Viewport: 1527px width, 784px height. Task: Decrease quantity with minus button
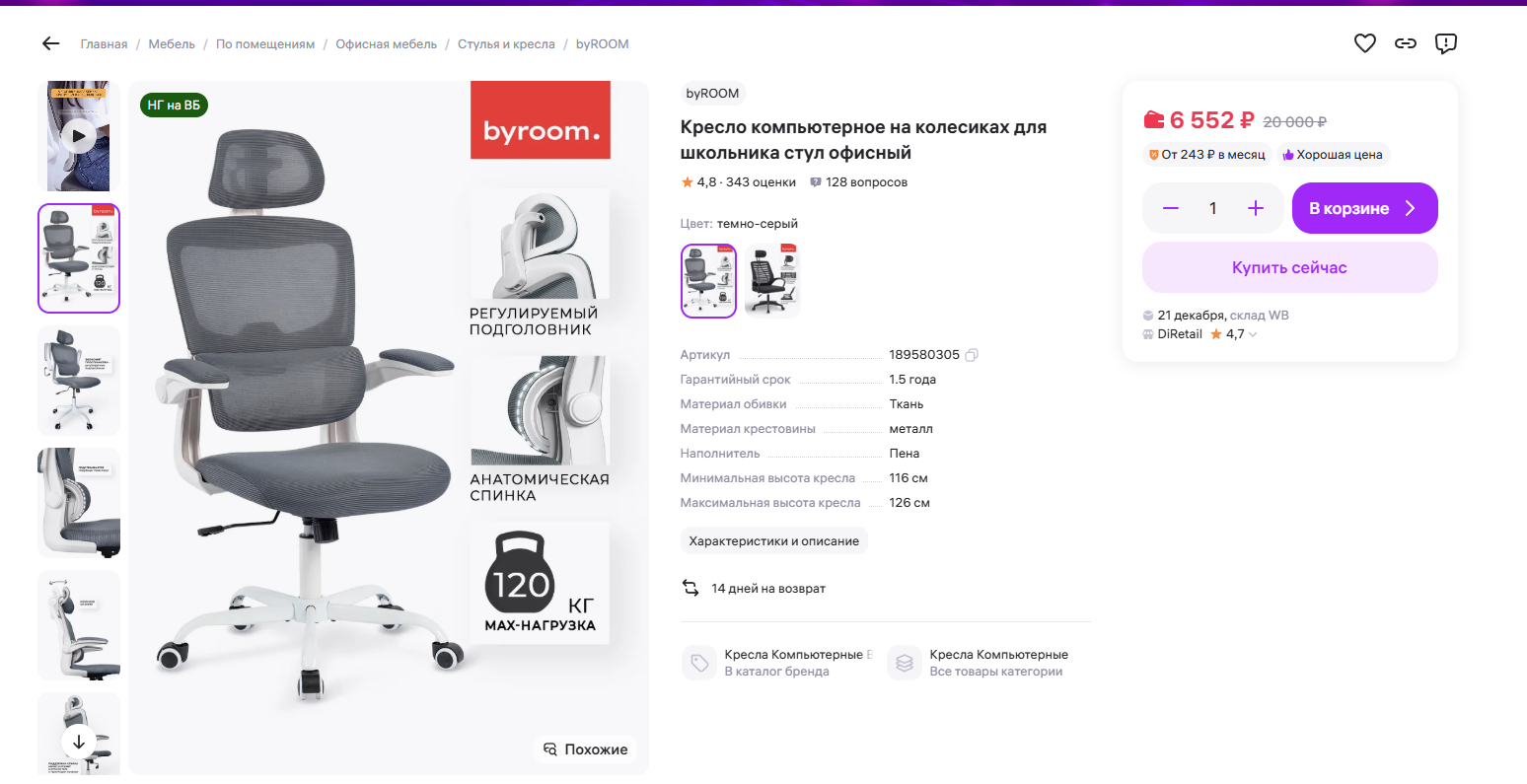[x=1171, y=208]
